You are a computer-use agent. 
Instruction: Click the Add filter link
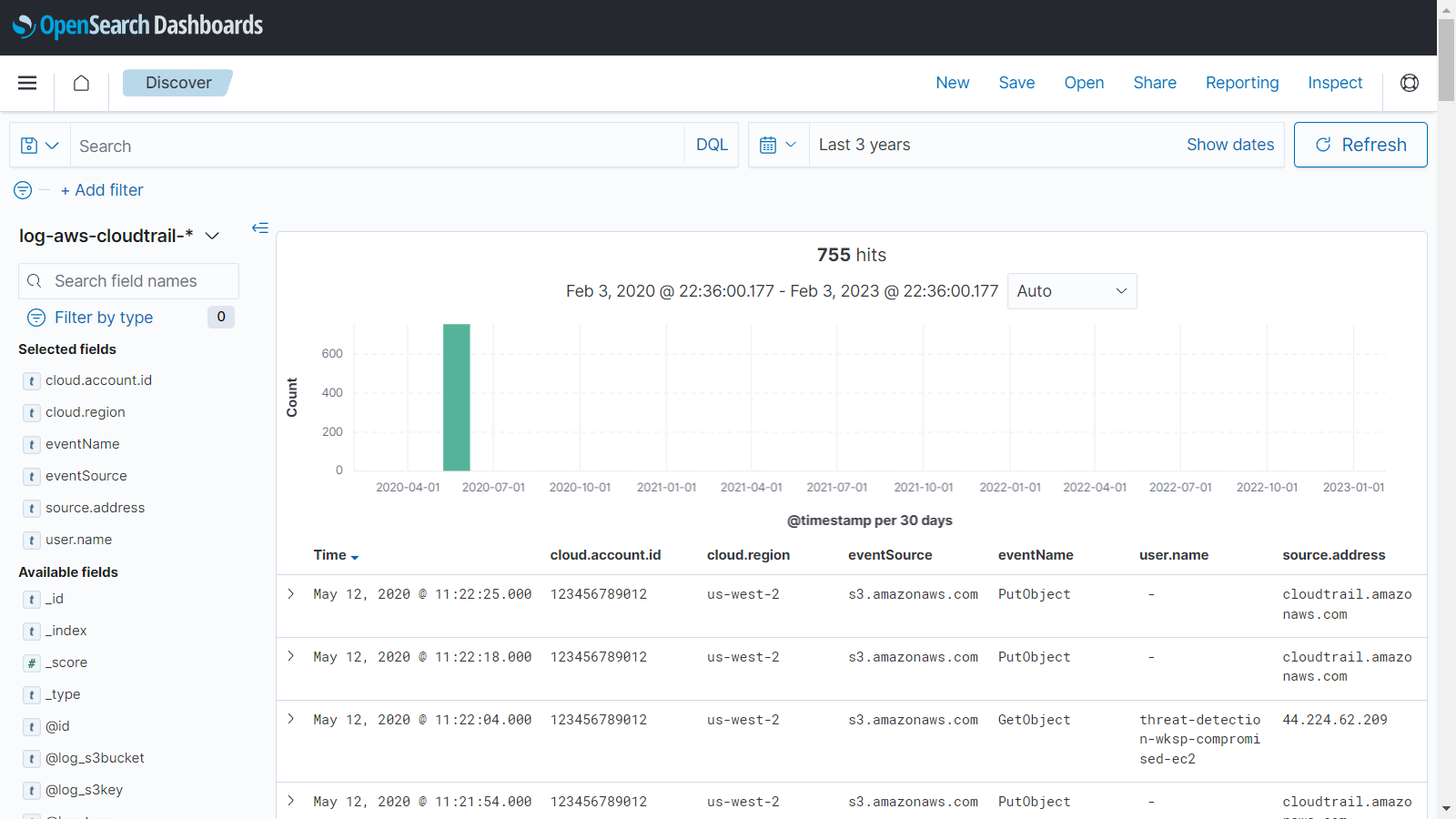pos(102,190)
